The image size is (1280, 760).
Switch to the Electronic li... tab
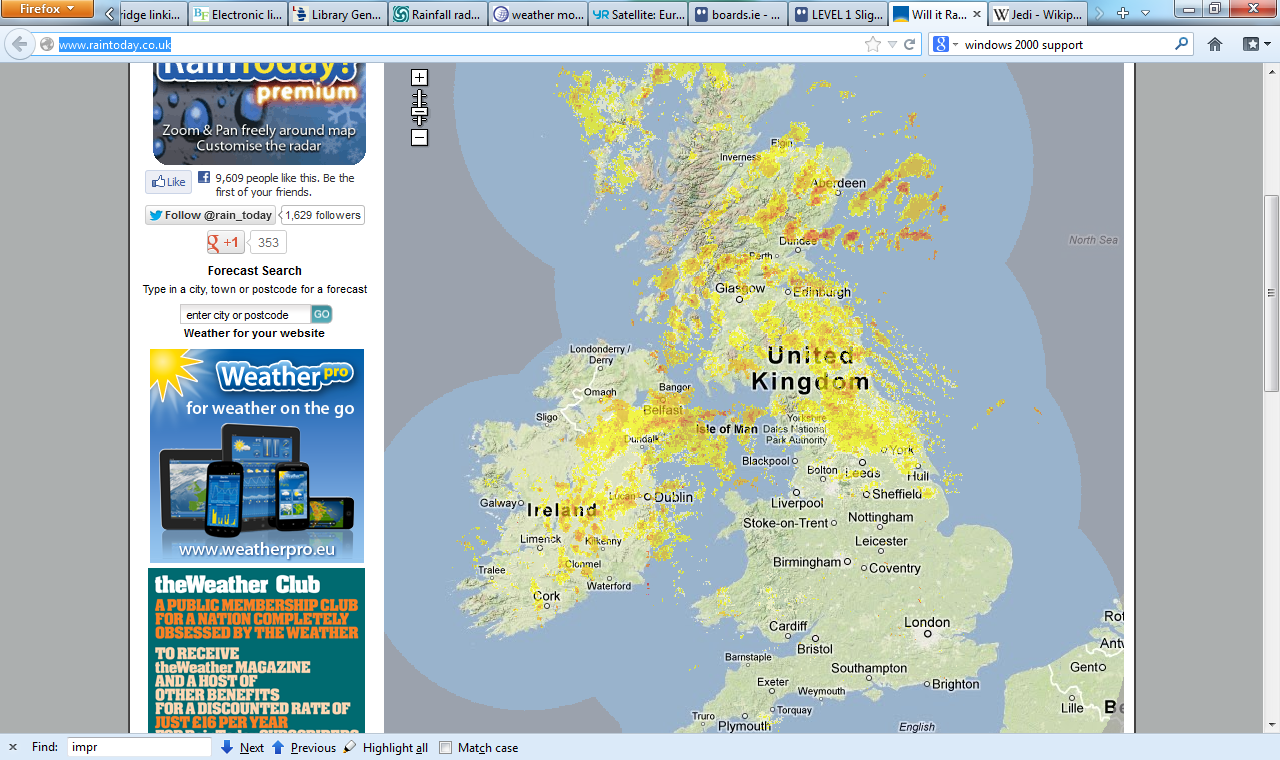237,15
